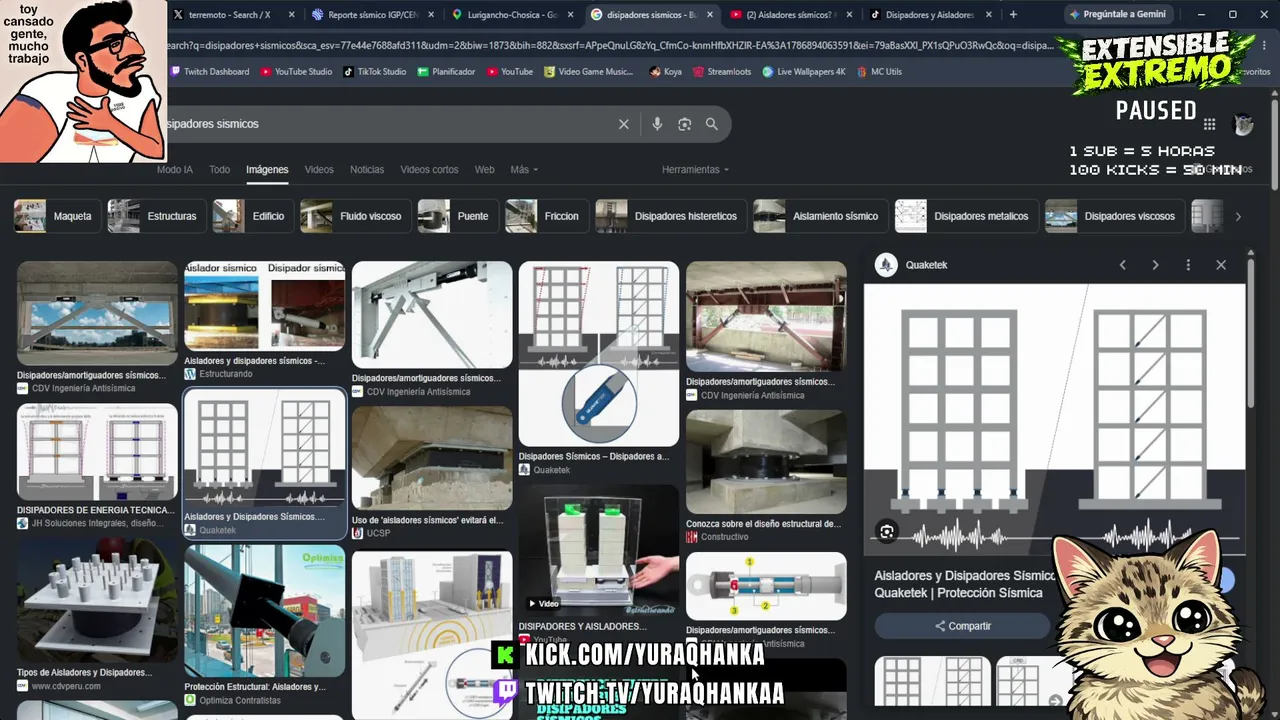Filter images by the Friccion chip
Image resolution: width=1280 pixels, height=720 pixels.
(546, 216)
